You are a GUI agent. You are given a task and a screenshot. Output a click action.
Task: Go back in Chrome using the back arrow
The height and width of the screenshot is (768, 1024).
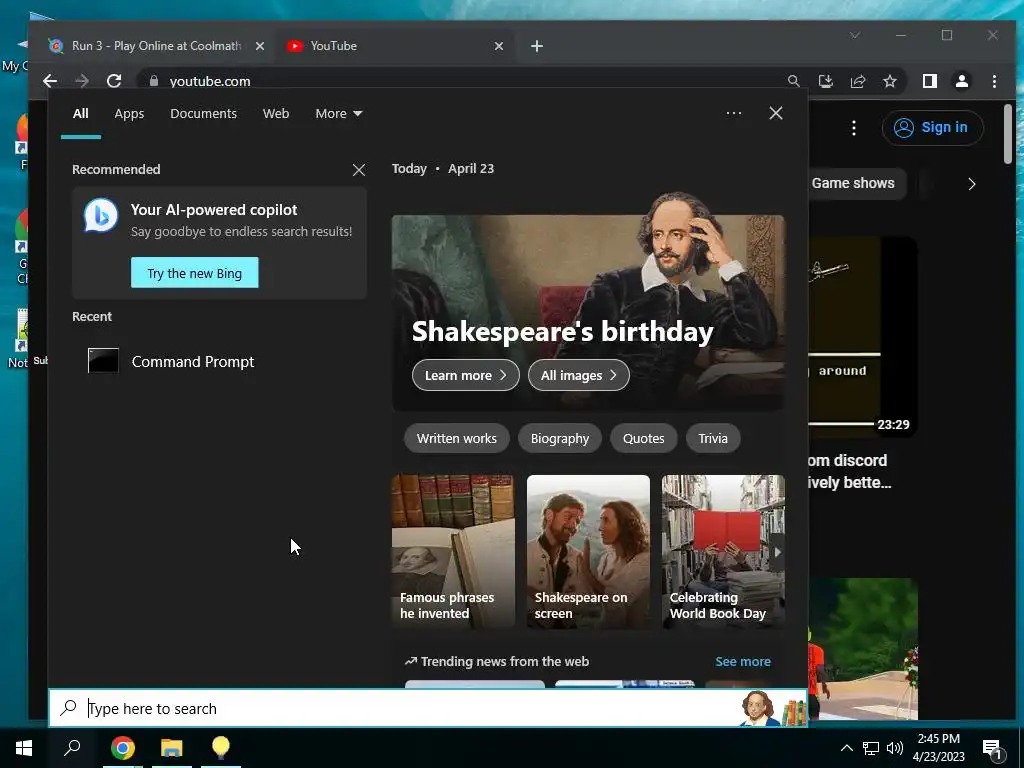coord(50,81)
